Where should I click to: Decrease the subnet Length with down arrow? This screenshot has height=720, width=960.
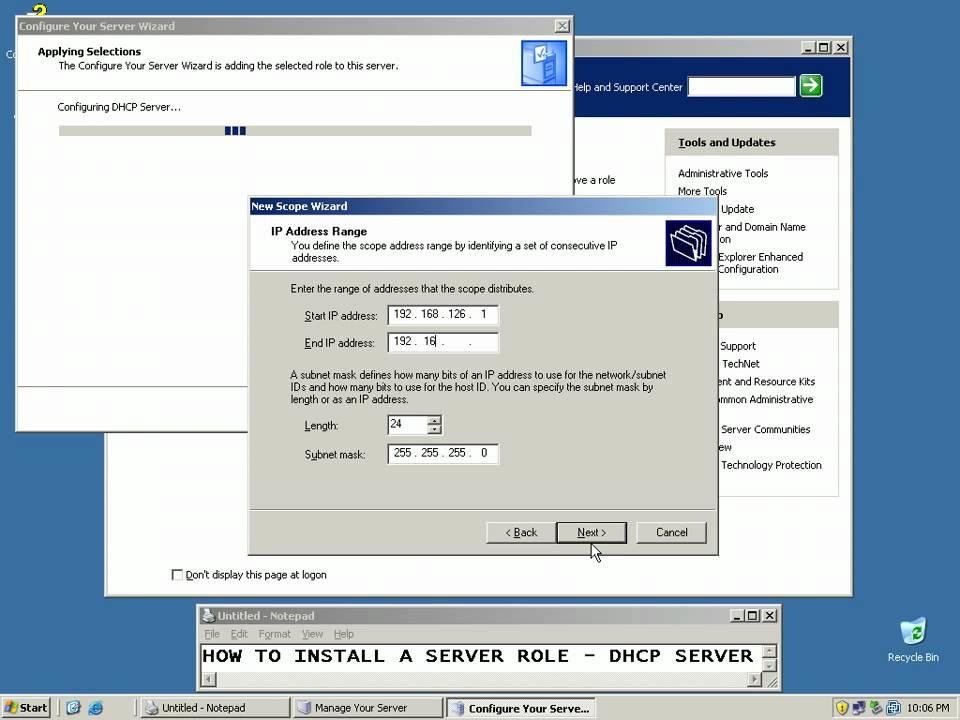(x=435, y=429)
